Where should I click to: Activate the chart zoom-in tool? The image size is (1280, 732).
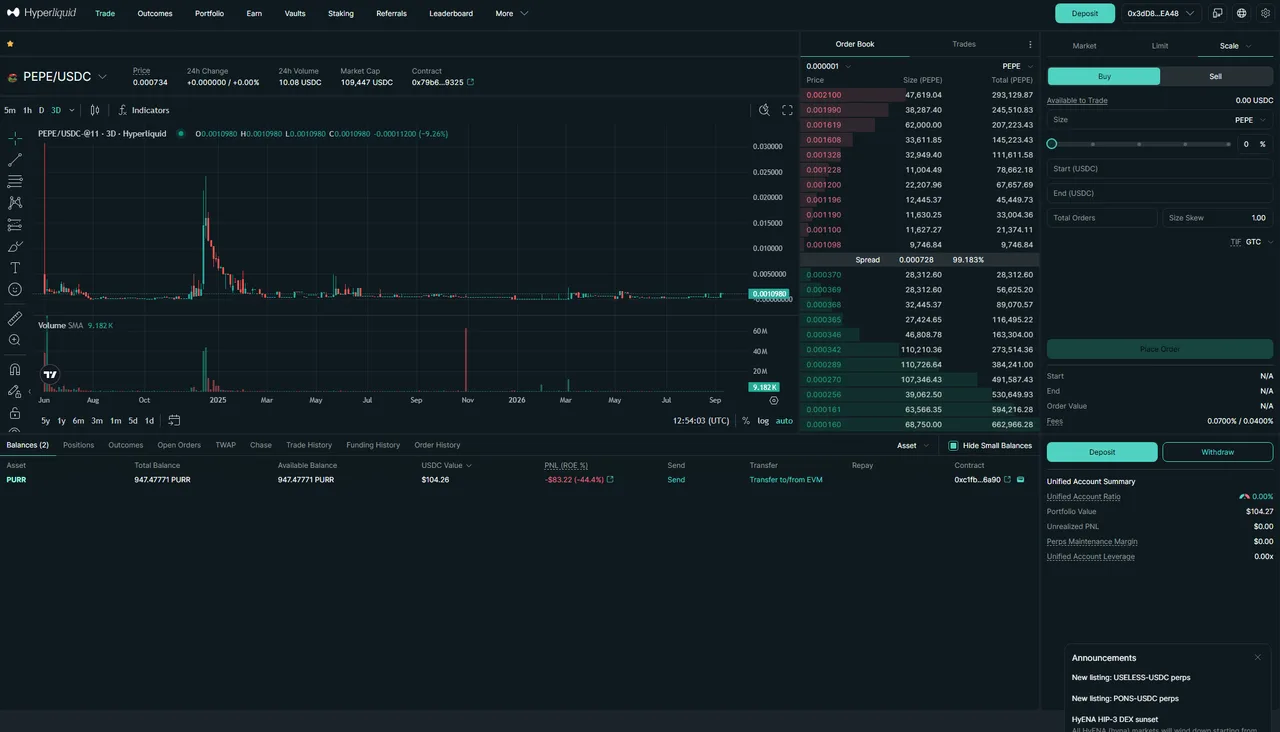point(15,340)
